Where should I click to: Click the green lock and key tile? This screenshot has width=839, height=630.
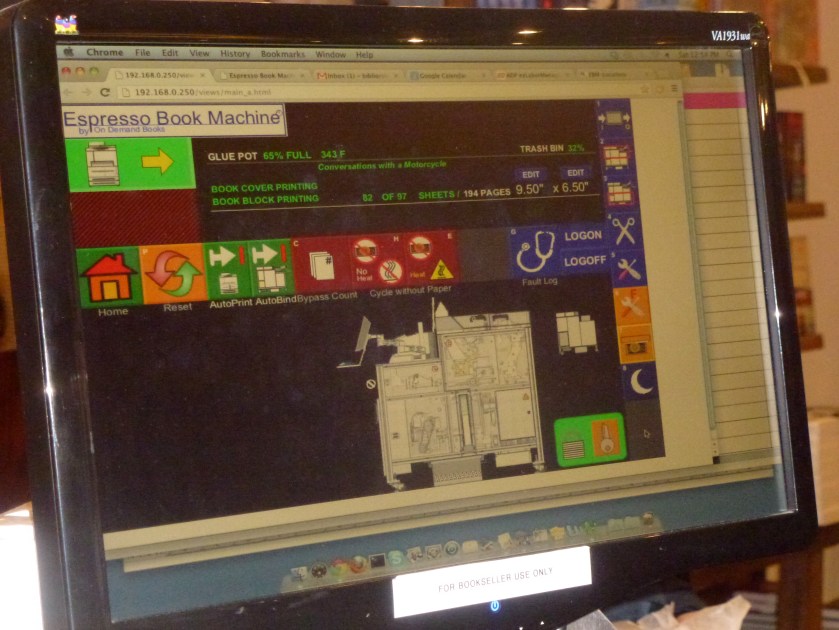[x=590, y=438]
